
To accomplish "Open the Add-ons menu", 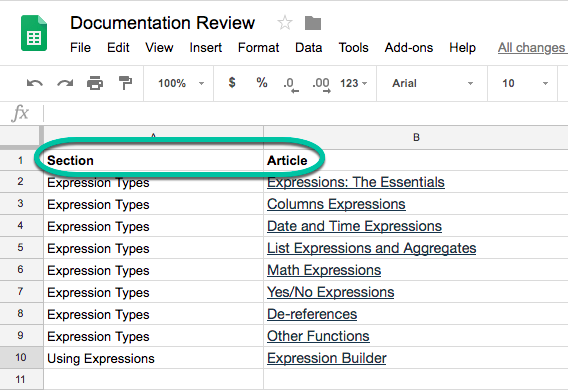I will point(409,47).
